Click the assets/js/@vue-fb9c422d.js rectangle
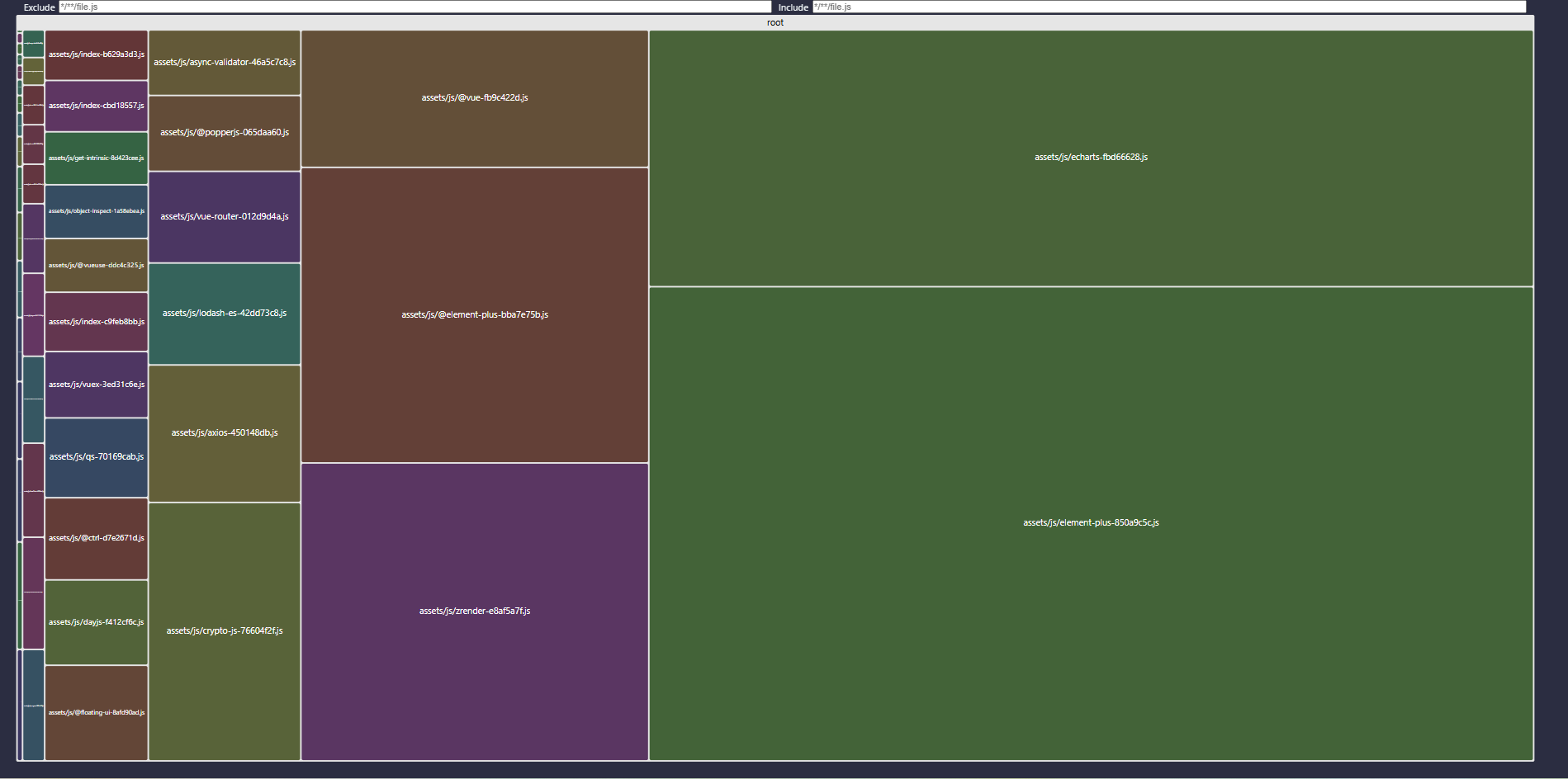1568x779 pixels. pos(475,97)
